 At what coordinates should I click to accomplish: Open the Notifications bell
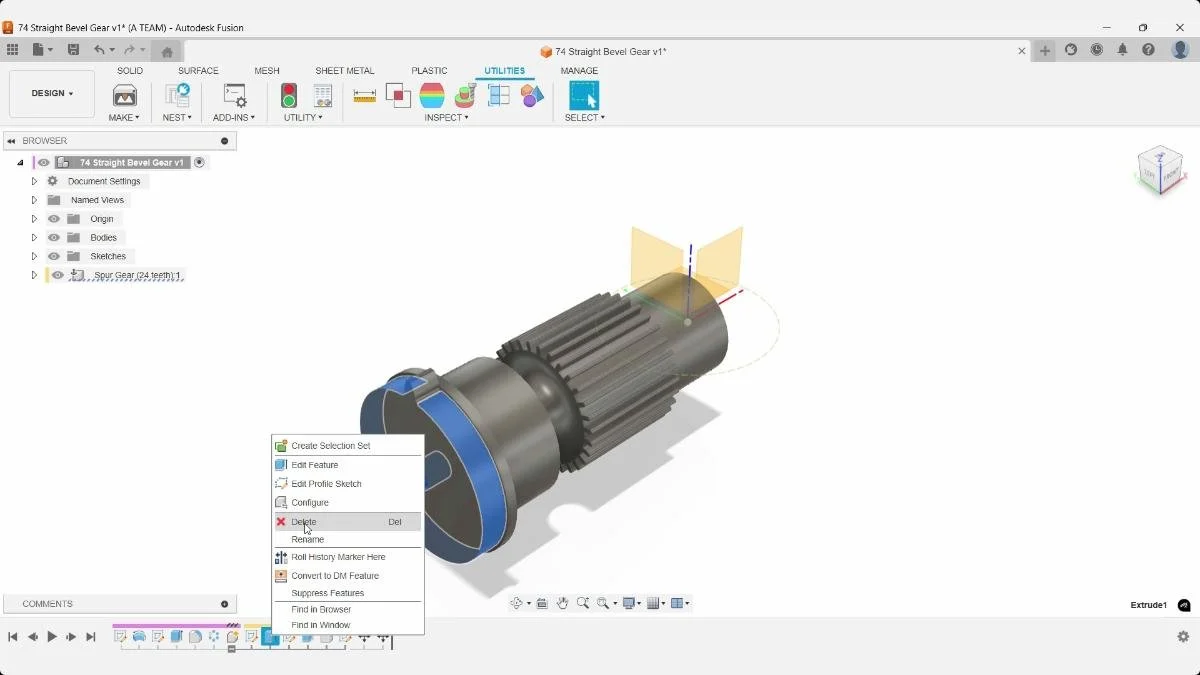(x=1123, y=50)
